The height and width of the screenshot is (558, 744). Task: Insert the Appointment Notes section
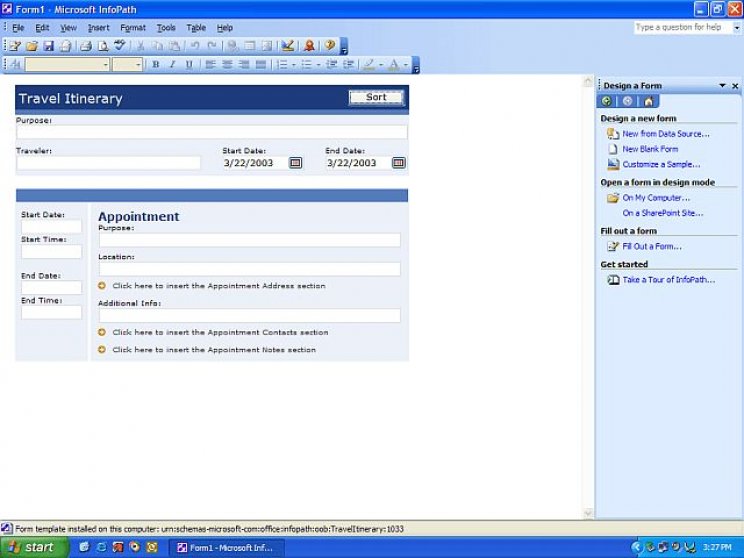[x=214, y=350]
